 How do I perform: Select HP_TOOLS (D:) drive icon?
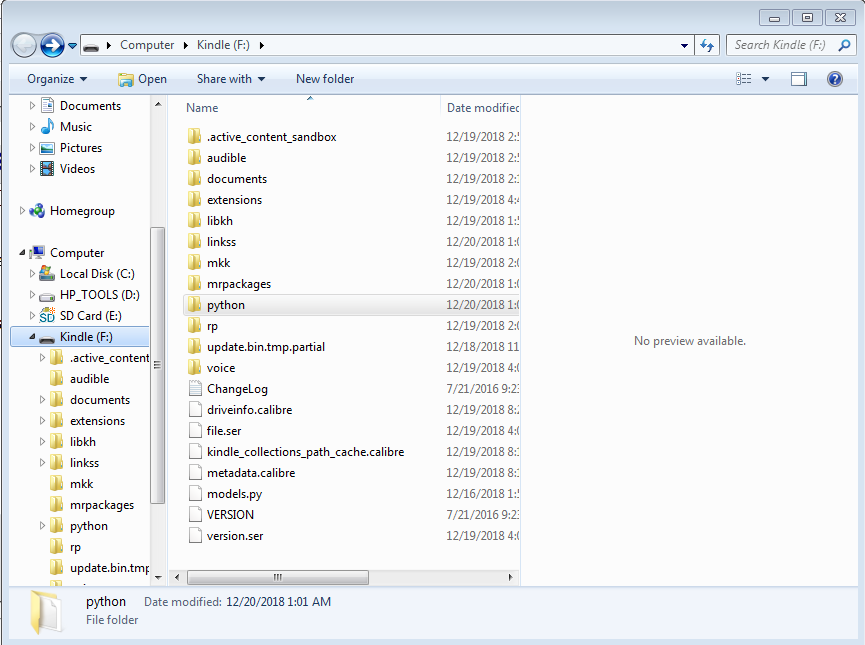pyautogui.click(x=47, y=296)
